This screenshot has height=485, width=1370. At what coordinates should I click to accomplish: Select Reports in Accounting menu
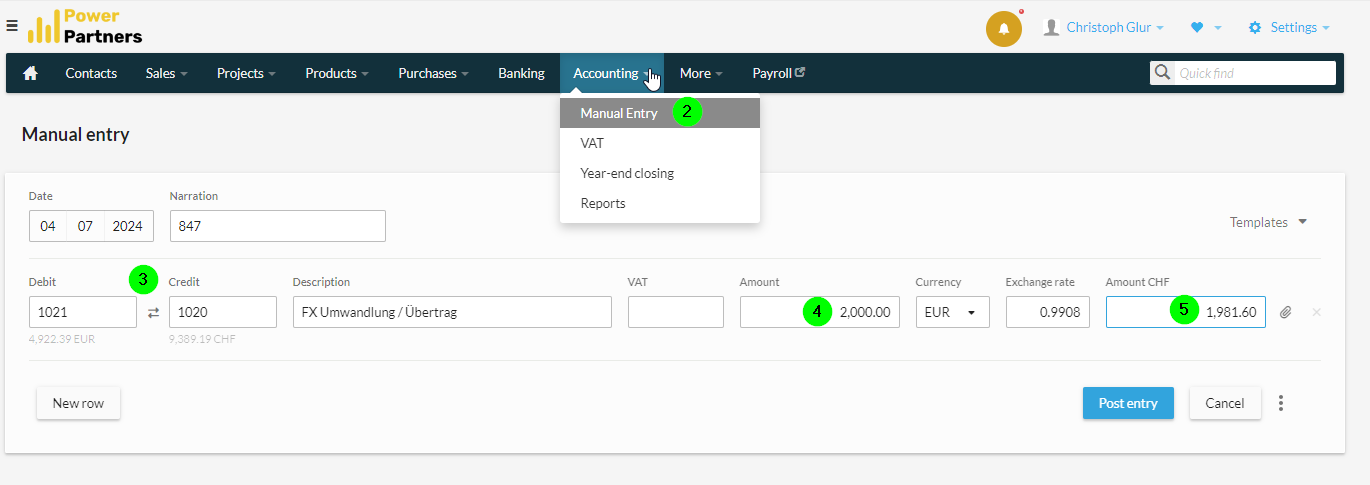click(x=660, y=203)
